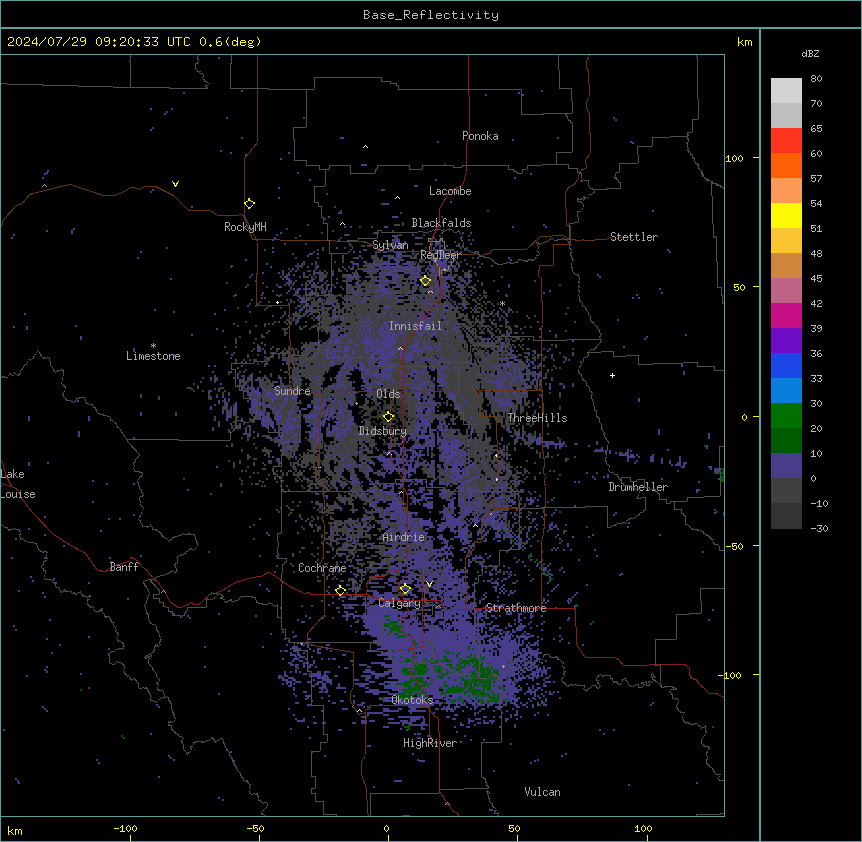Image resolution: width=862 pixels, height=842 pixels.
Task: Click the white asterisk marker east of Innisfail
Action: (502, 304)
